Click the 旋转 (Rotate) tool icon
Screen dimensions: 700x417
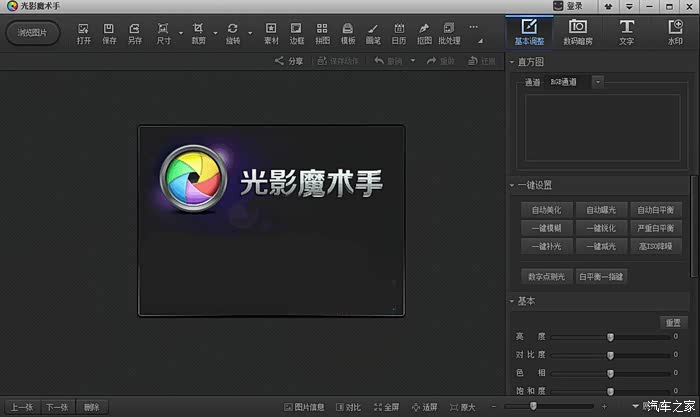click(233, 32)
